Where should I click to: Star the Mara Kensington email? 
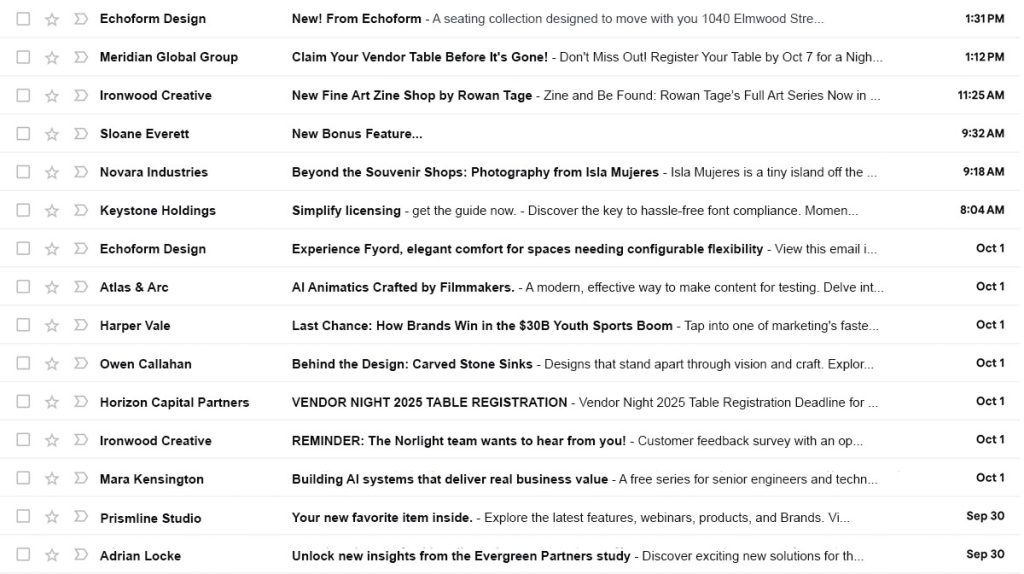coord(52,479)
